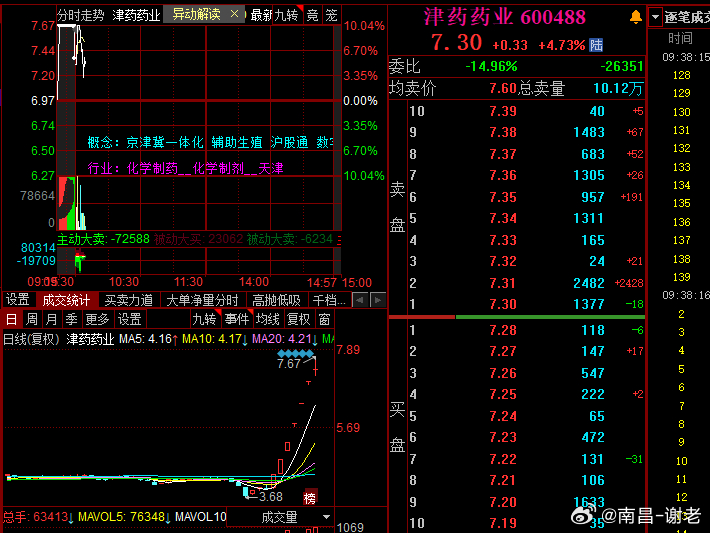Click the blue diamond markers above 7.67
This screenshot has width=710, height=533.
point(296,353)
